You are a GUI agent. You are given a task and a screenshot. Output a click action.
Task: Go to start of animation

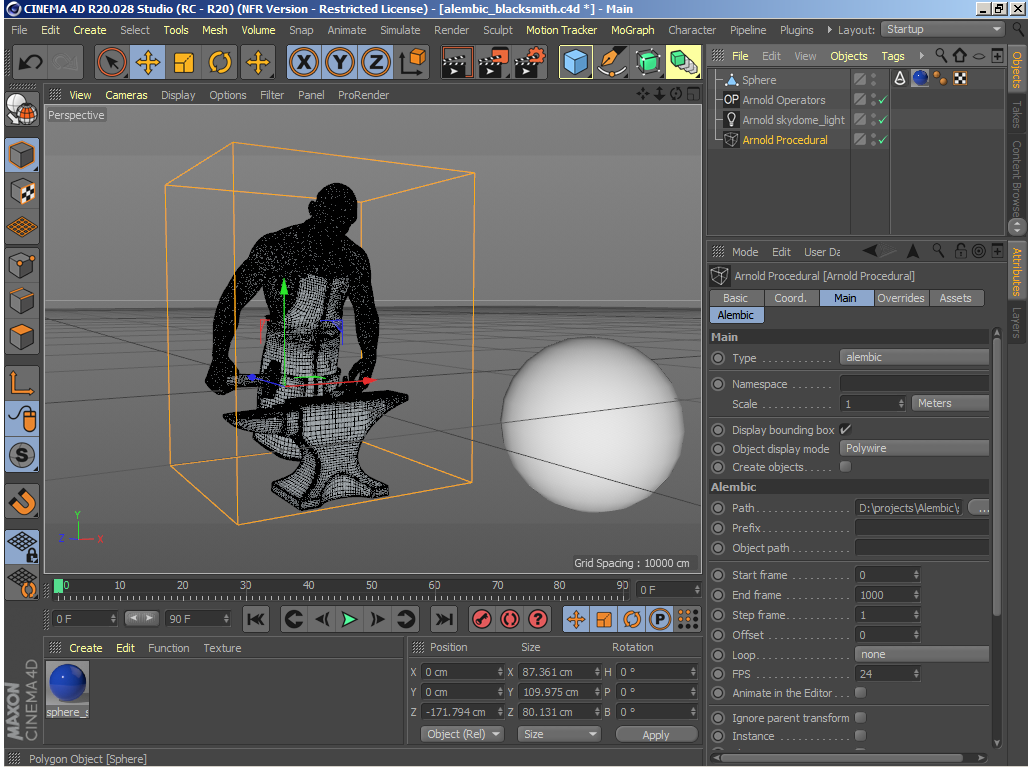pos(256,619)
